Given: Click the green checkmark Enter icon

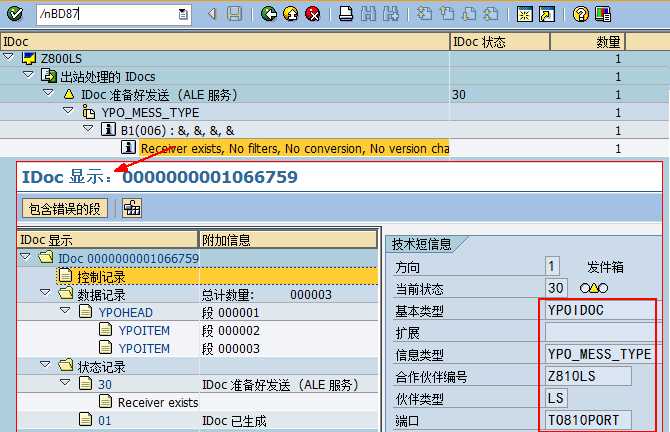Looking at the screenshot, I should pos(15,14).
